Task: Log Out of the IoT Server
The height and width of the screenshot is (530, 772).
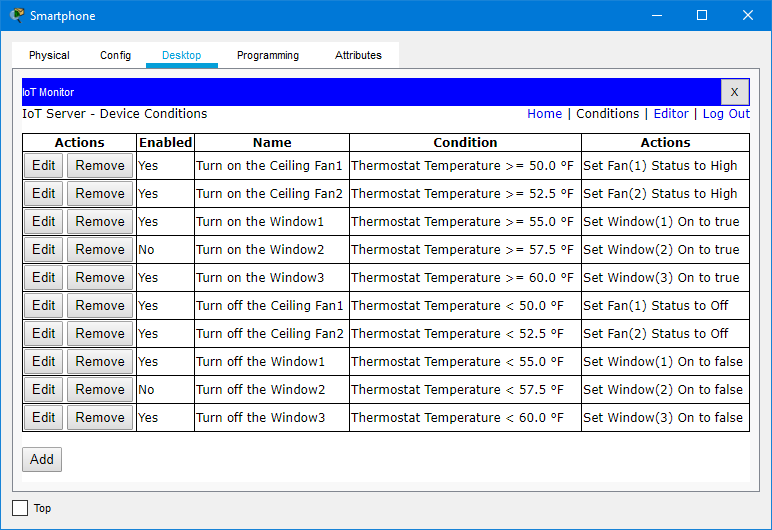Action: 726,114
